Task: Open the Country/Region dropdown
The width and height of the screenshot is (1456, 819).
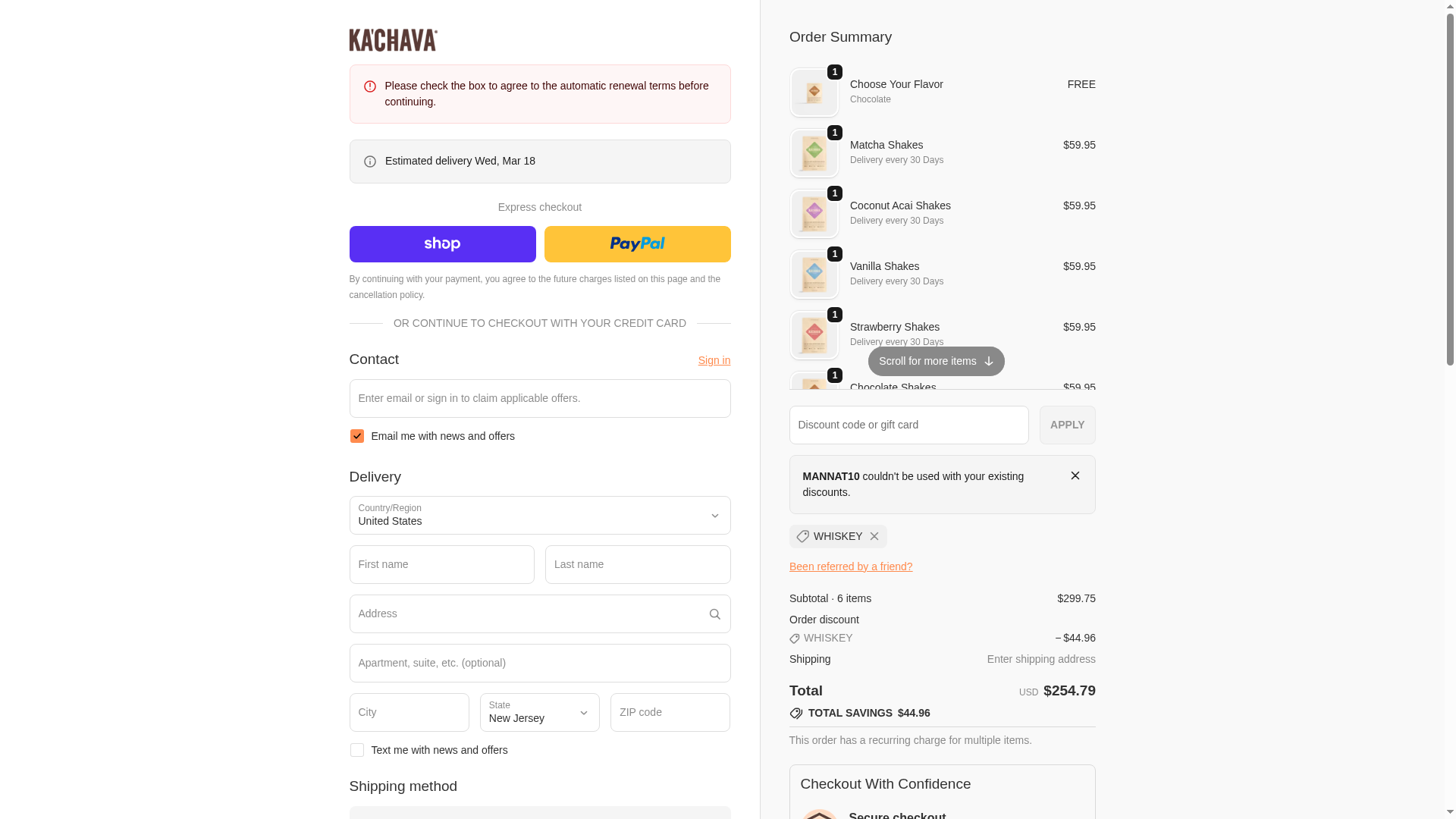Action: click(539, 516)
